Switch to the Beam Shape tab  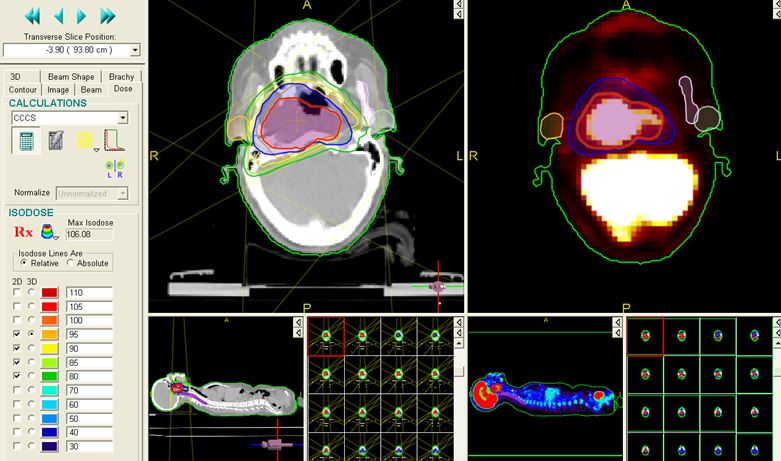pos(72,76)
